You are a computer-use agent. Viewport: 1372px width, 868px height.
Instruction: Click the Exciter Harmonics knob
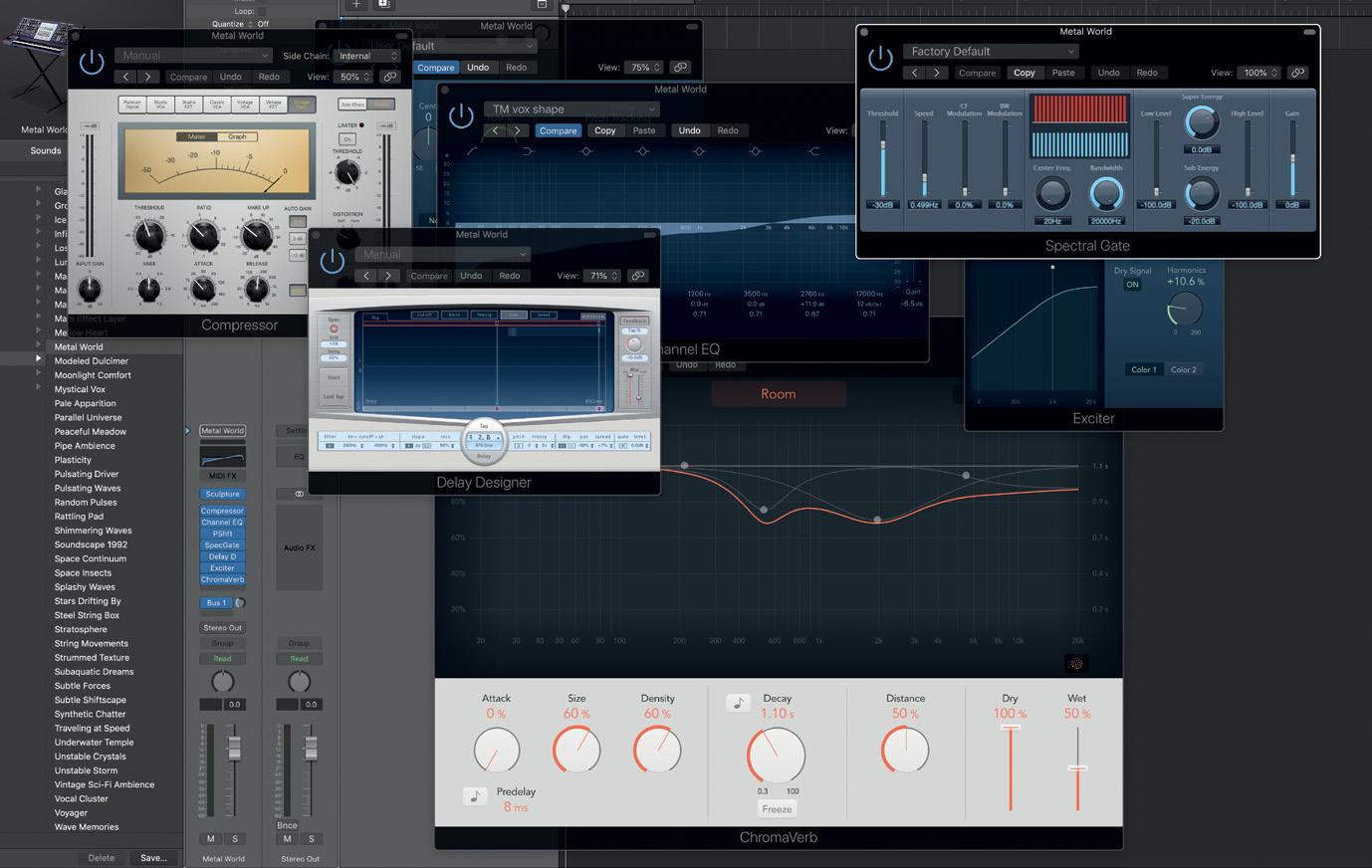[1185, 309]
